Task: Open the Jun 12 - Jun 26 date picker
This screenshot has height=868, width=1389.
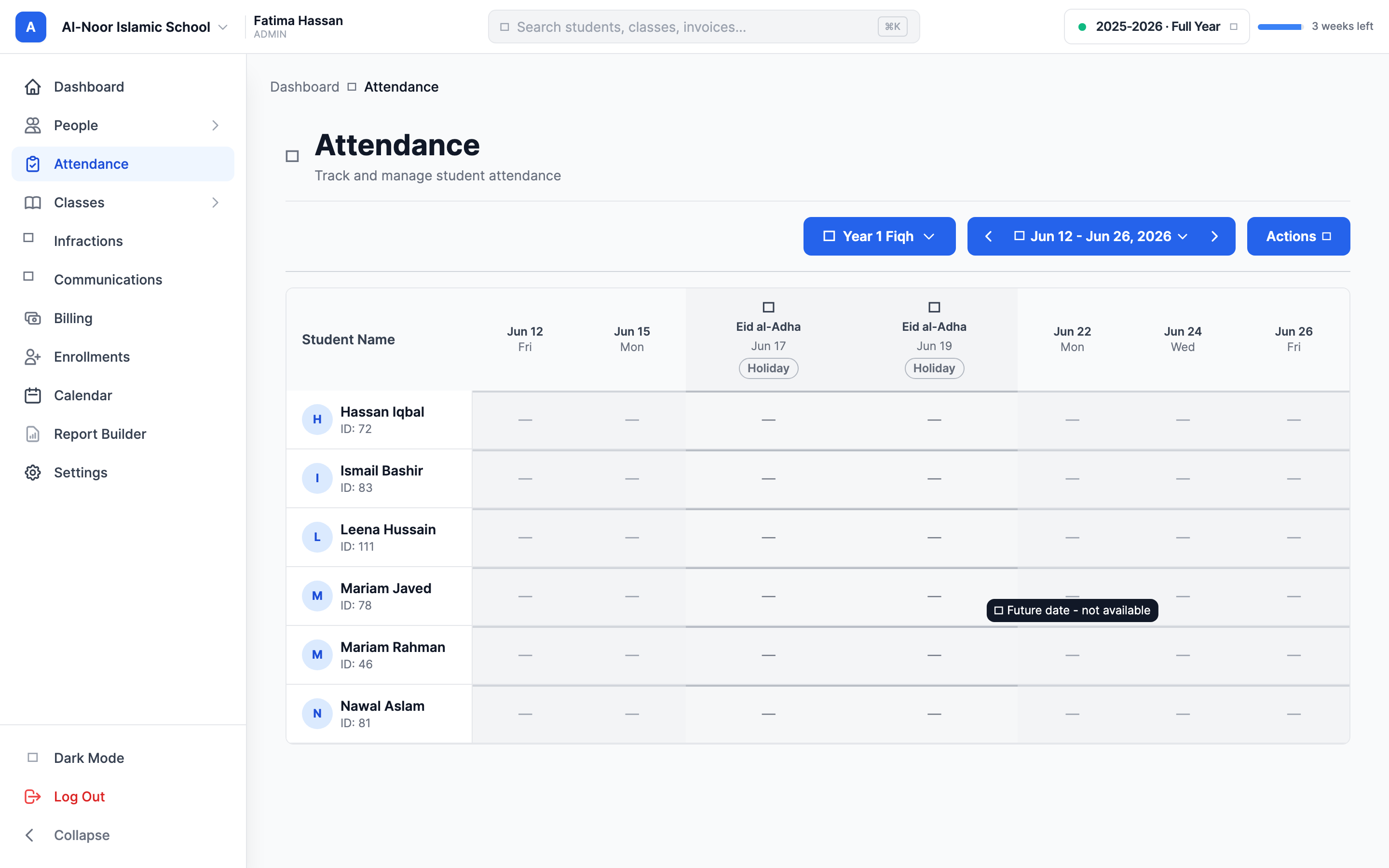Action: [1101, 236]
